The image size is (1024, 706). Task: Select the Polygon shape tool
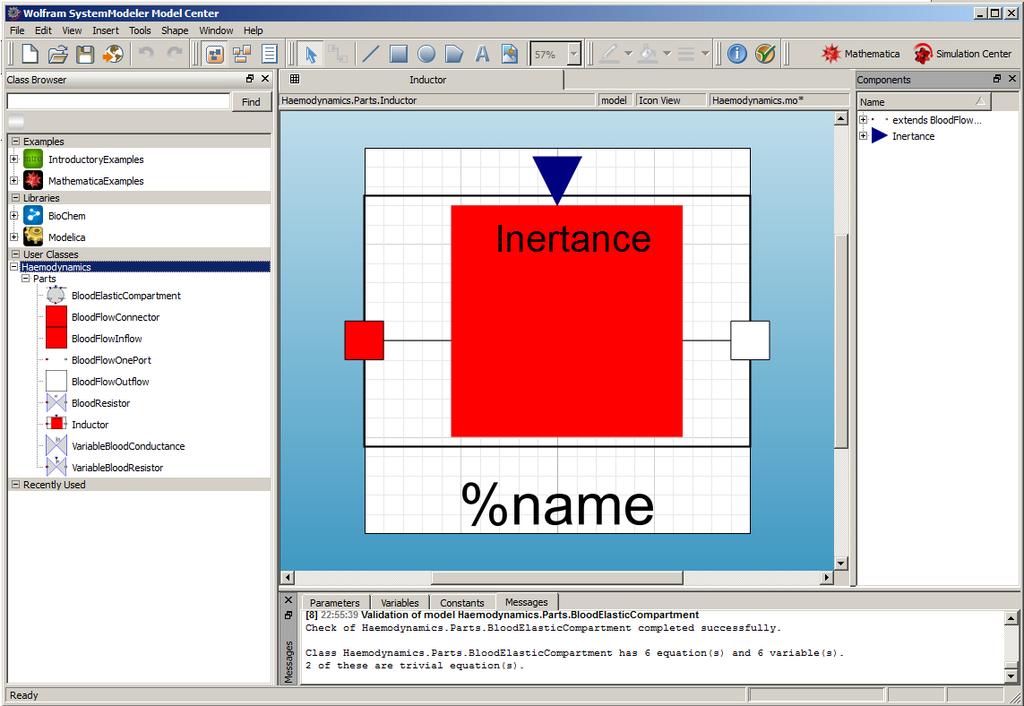tap(454, 54)
